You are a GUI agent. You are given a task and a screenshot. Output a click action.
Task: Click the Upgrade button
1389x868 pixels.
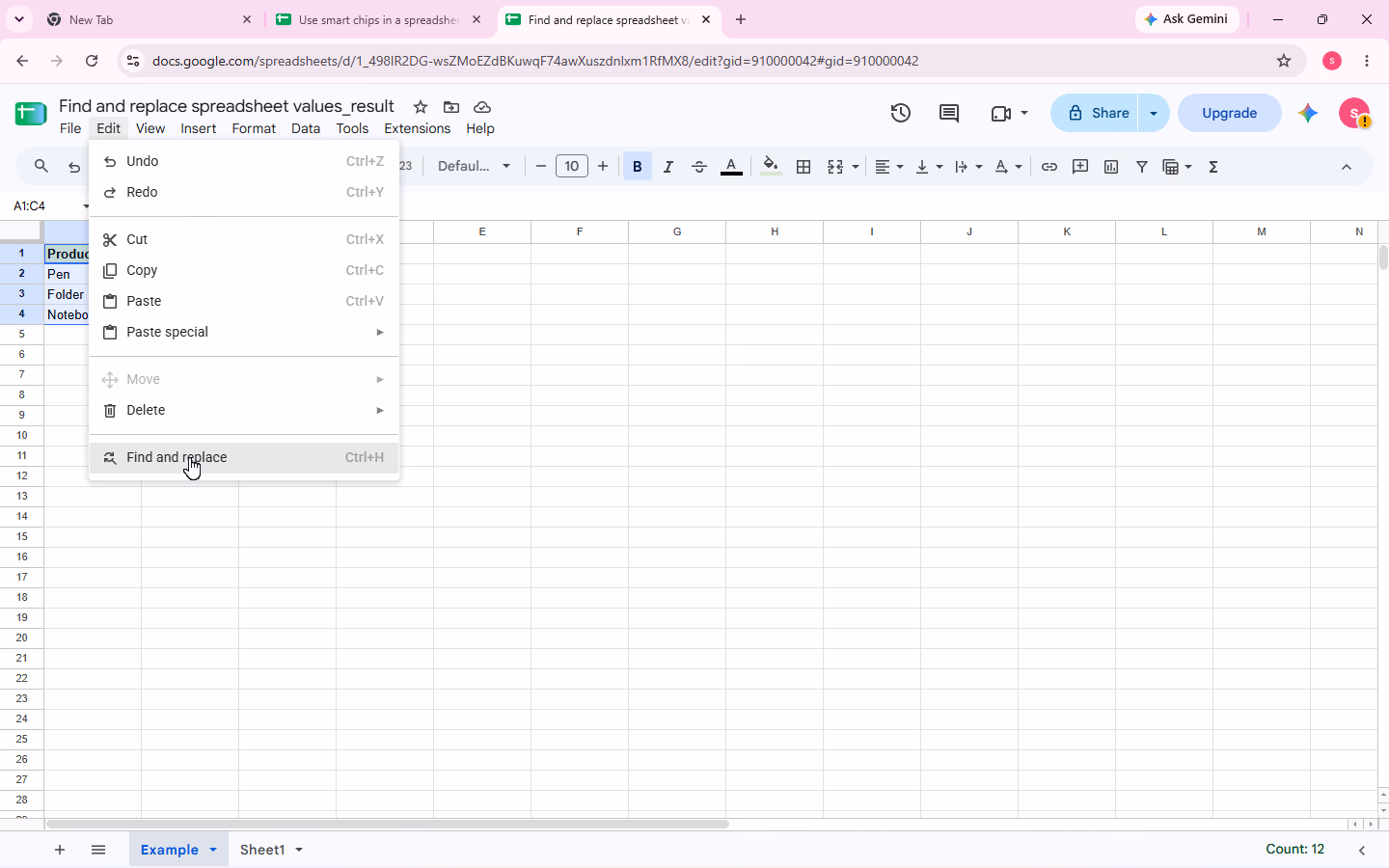point(1230,113)
